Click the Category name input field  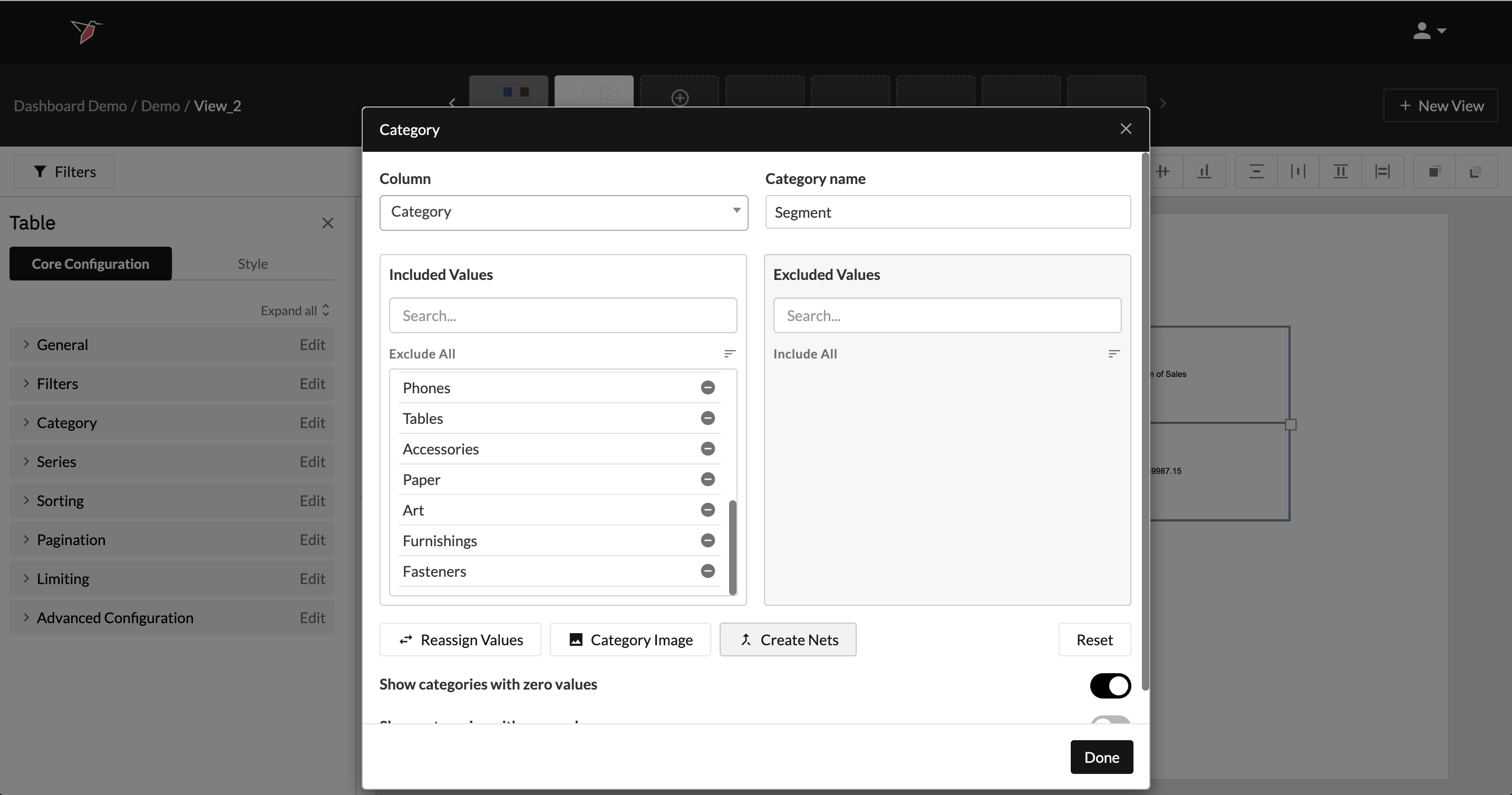(x=947, y=212)
